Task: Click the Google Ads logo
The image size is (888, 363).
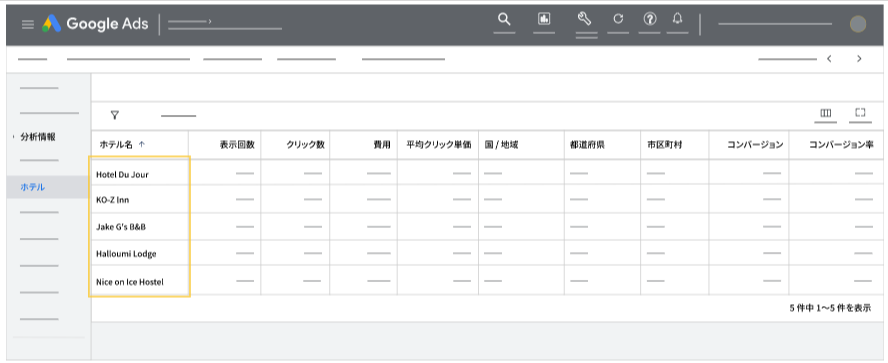Action: coord(95,24)
